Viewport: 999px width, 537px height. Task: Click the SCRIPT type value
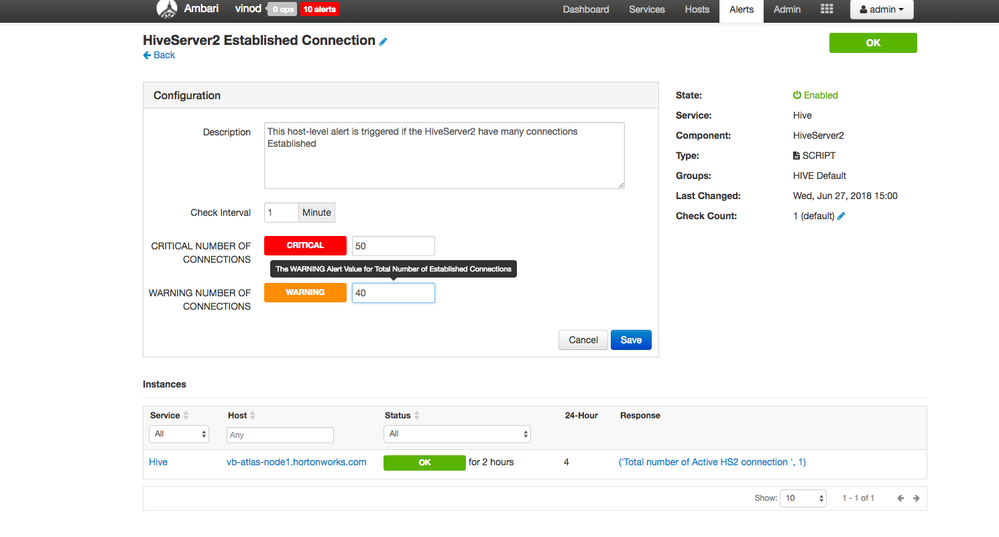[814, 155]
